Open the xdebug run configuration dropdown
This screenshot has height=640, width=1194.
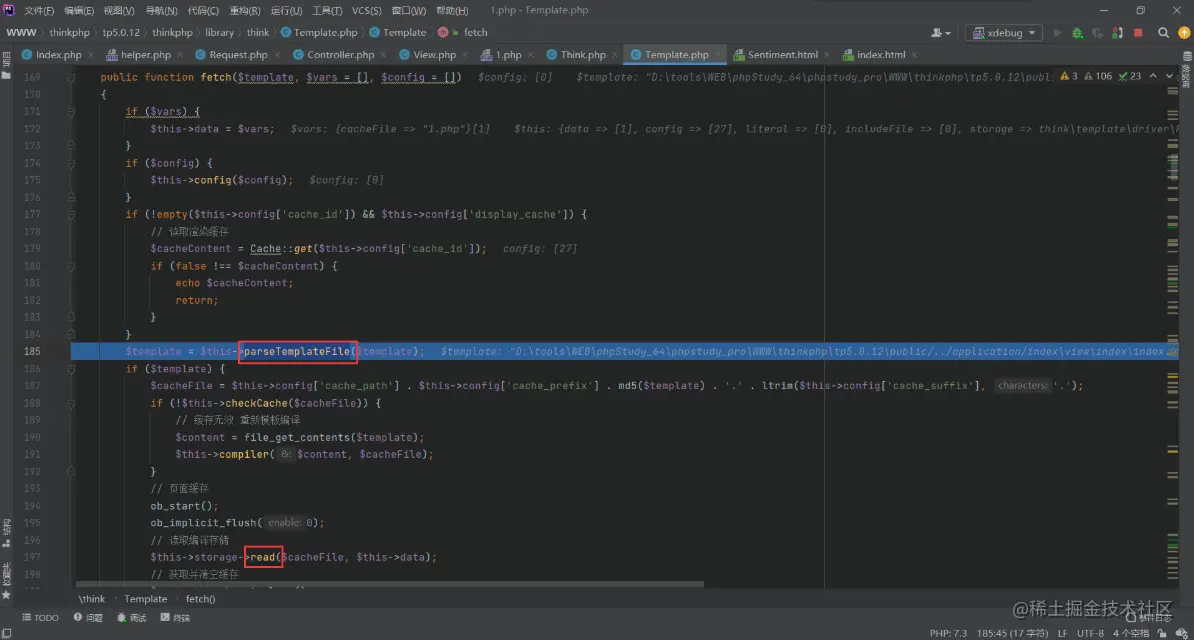(1004, 33)
